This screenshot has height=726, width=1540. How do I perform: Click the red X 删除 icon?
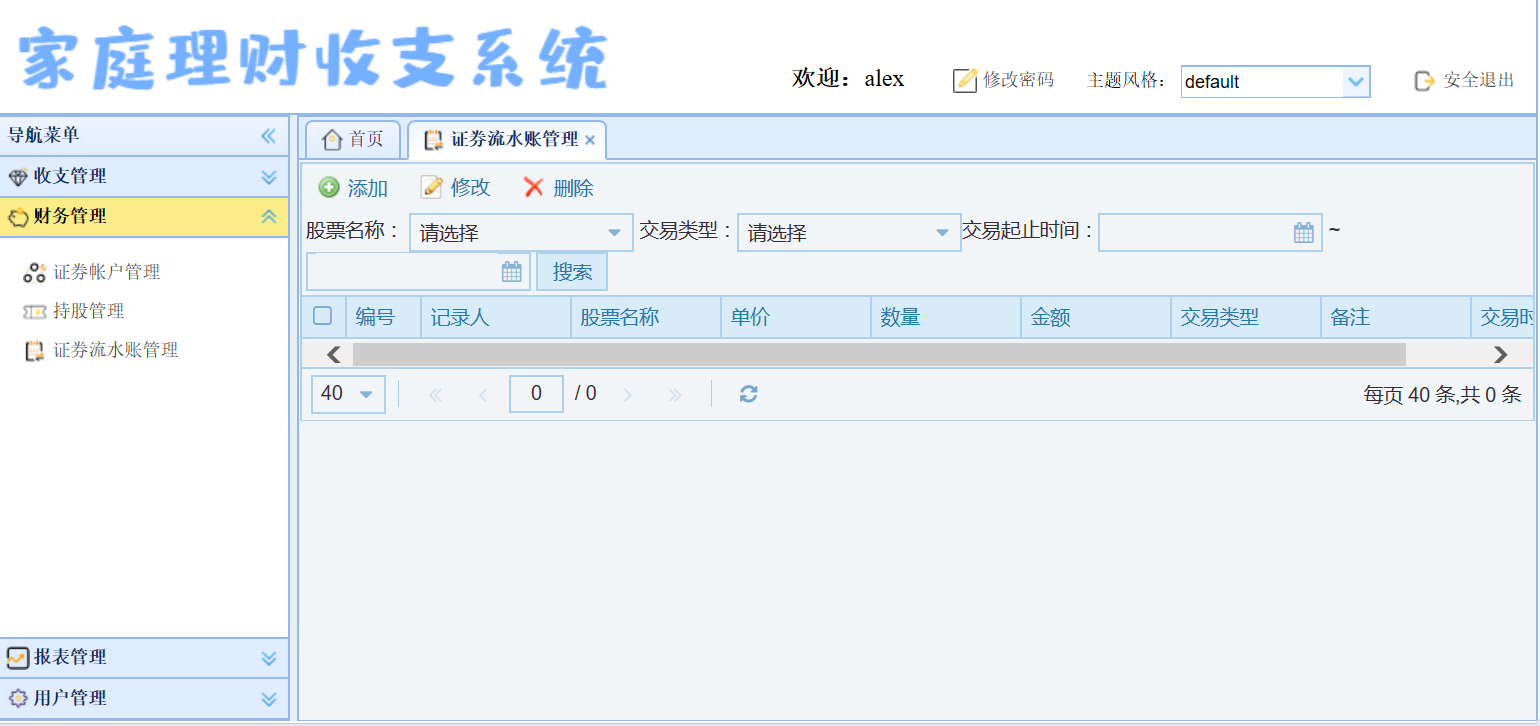pyautogui.click(x=534, y=187)
